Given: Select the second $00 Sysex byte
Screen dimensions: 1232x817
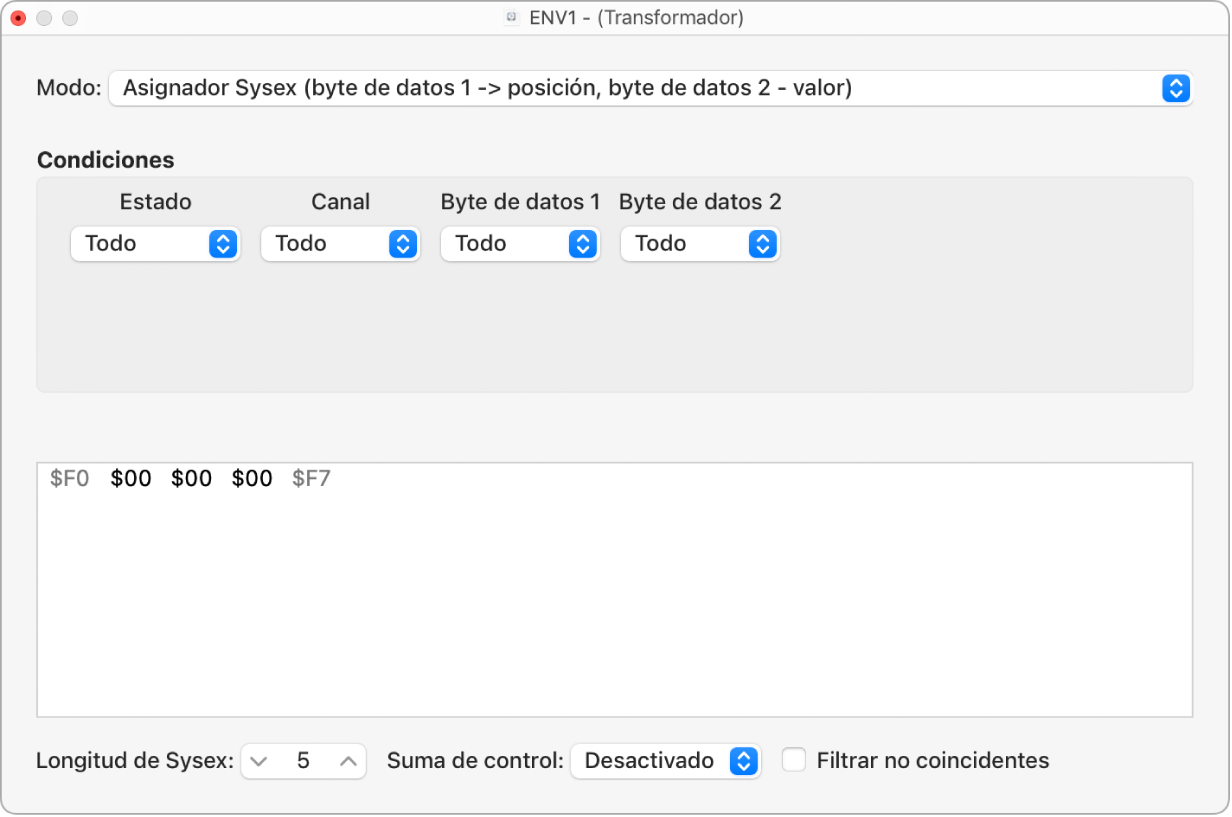Looking at the screenshot, I should [x=192, y=479].
